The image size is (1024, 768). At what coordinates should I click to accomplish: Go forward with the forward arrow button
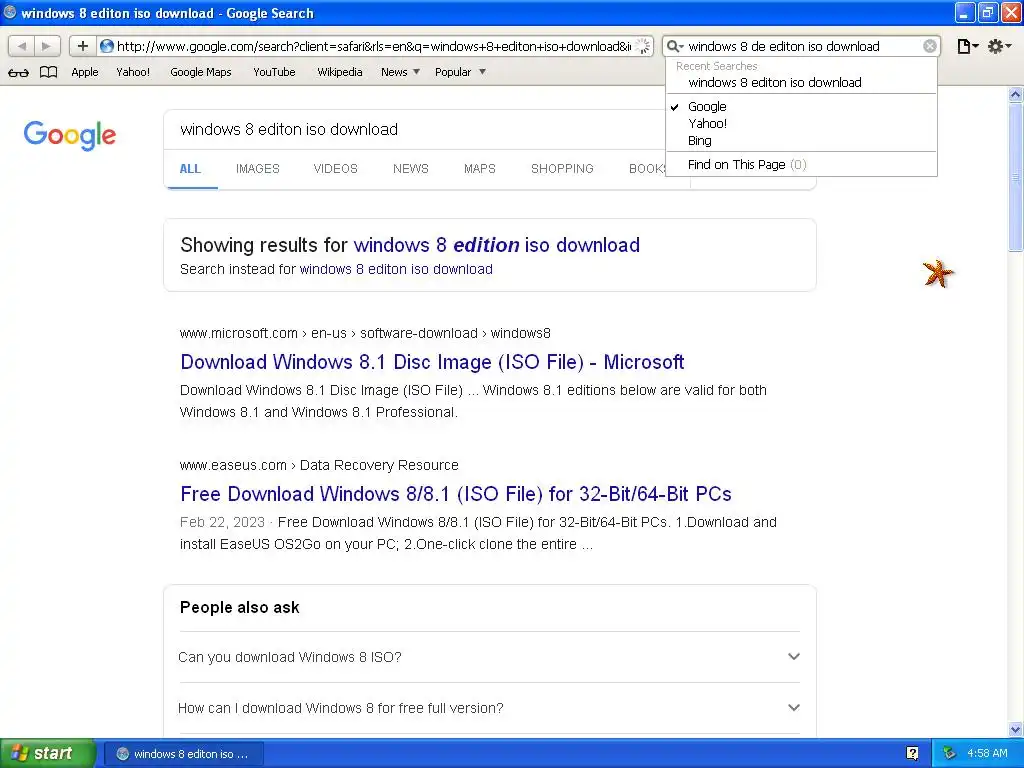pos(46,46)
